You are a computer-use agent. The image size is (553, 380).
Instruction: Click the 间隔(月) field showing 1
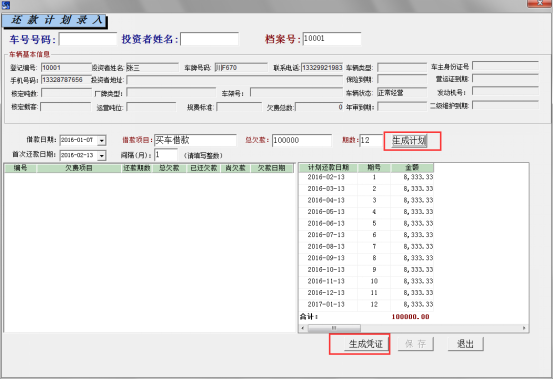click(166, 155)
